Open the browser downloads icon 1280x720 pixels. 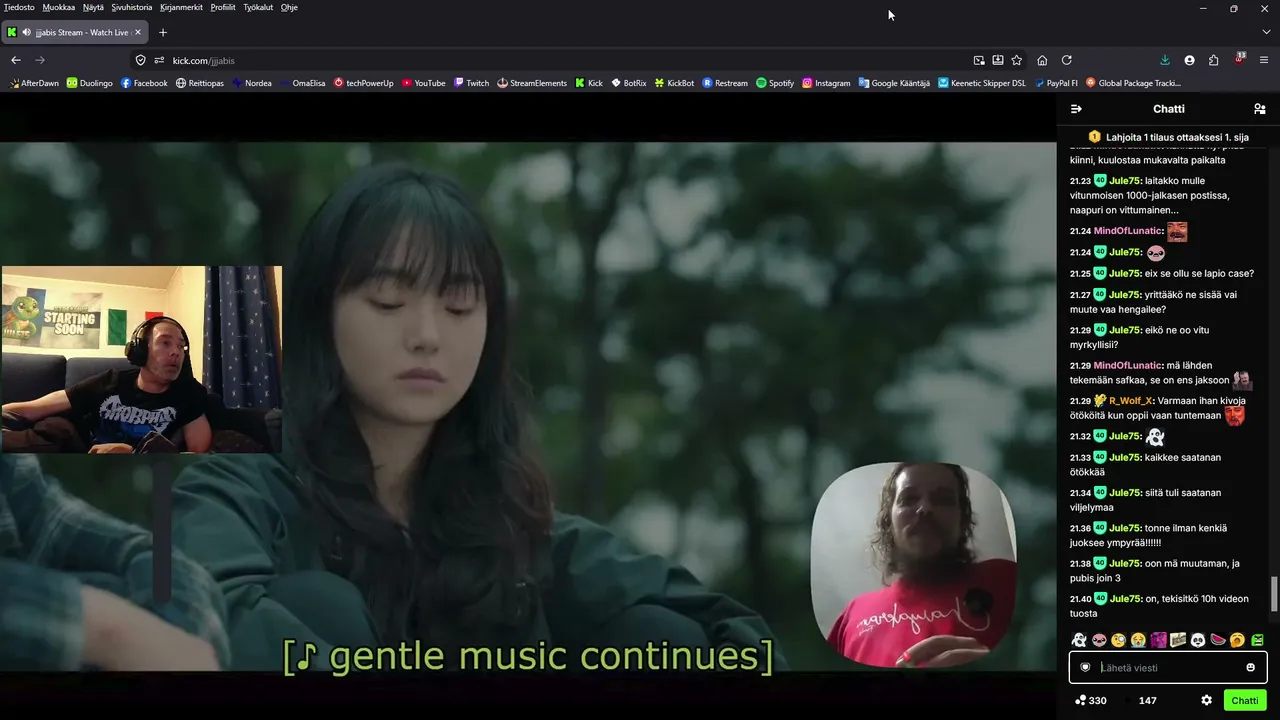click(1165, 60)
